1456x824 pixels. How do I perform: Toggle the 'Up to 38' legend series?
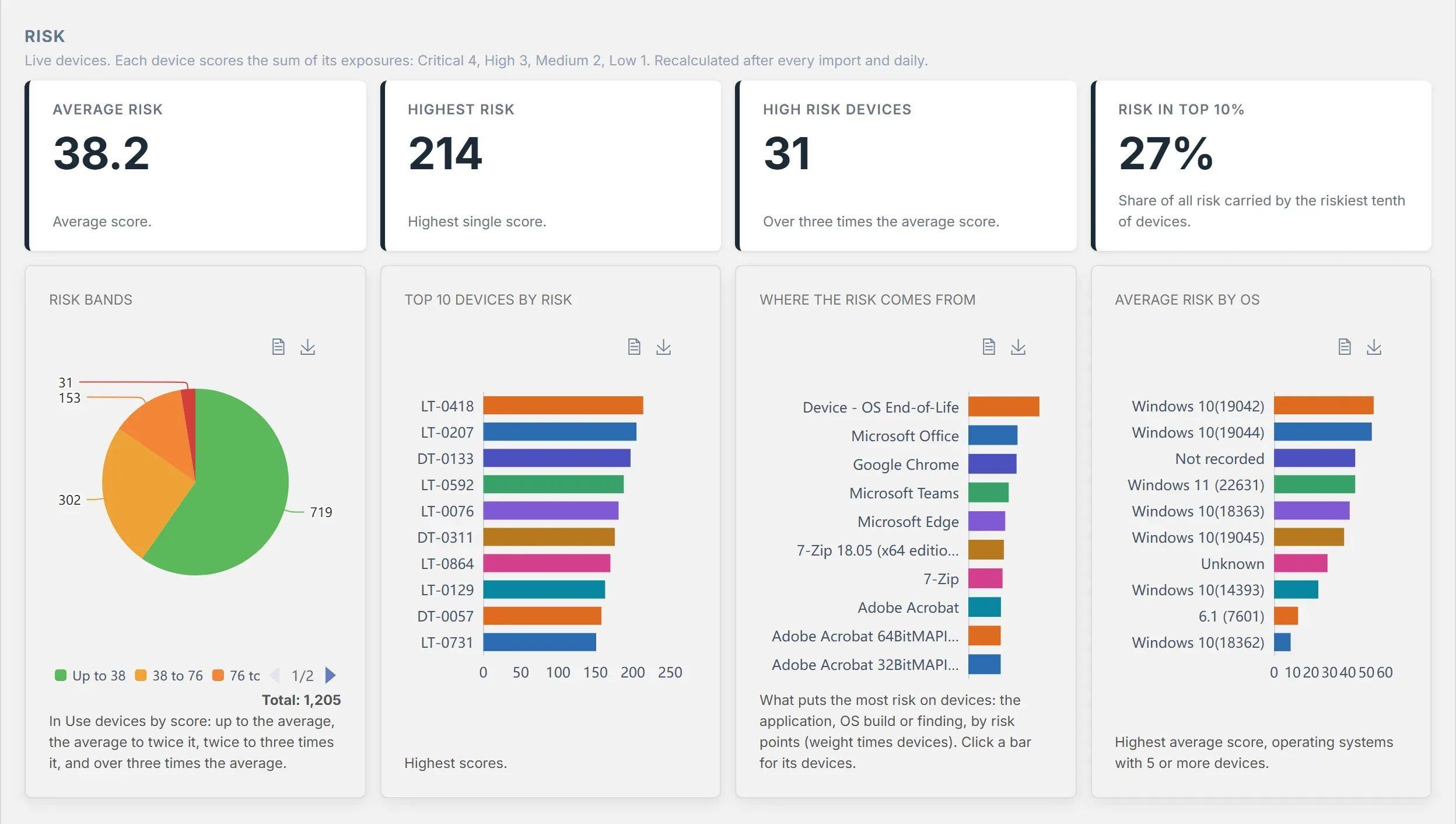tap(90, 675)
